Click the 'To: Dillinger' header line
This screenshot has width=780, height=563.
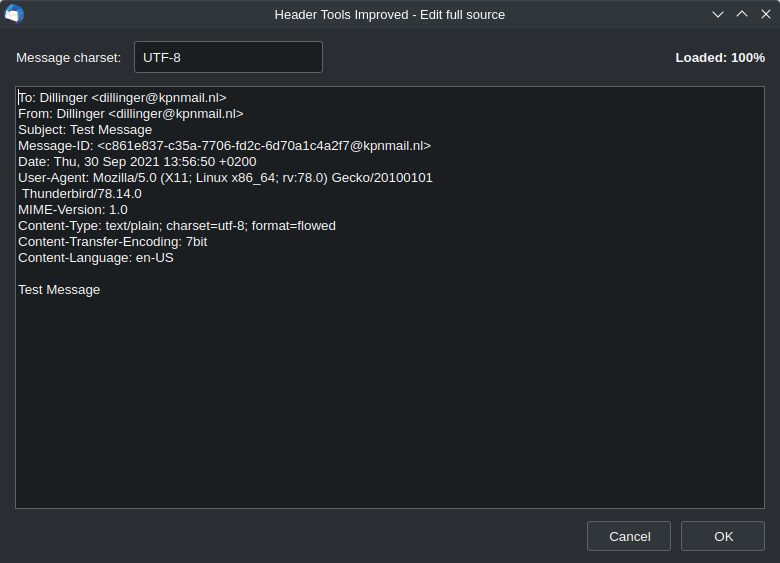(122, 98)
